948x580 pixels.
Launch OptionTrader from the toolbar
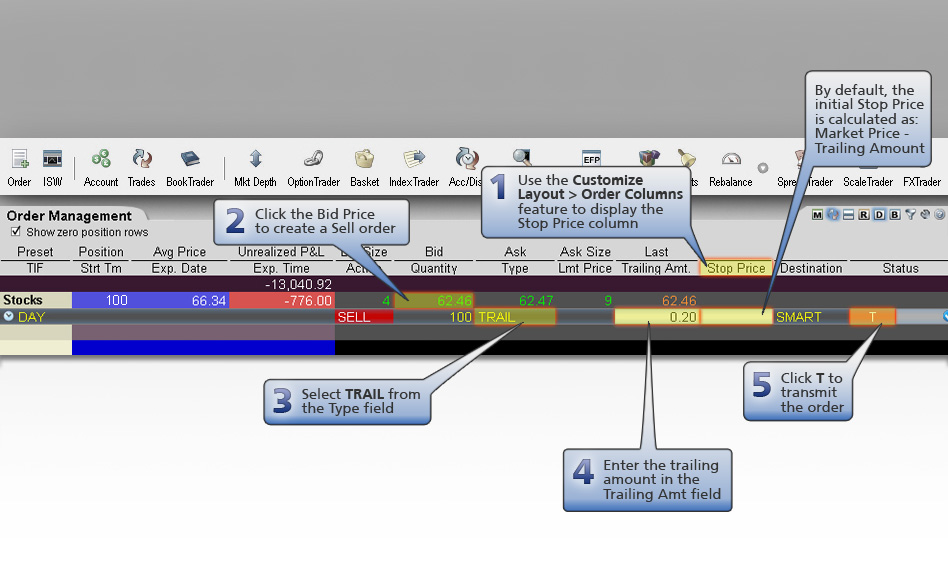click(313, 159)
